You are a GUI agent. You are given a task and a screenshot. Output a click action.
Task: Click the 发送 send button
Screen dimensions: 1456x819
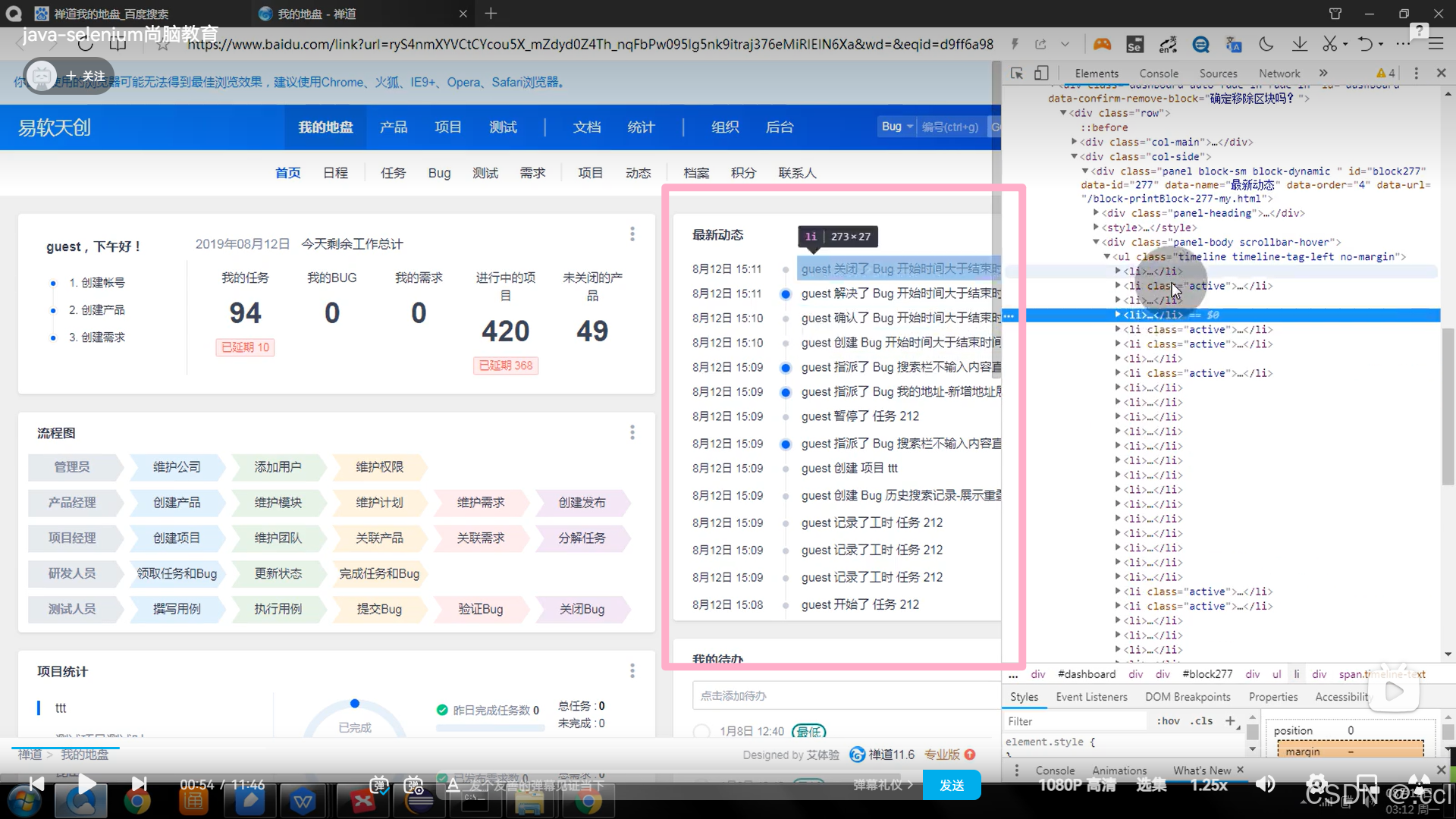951,785
